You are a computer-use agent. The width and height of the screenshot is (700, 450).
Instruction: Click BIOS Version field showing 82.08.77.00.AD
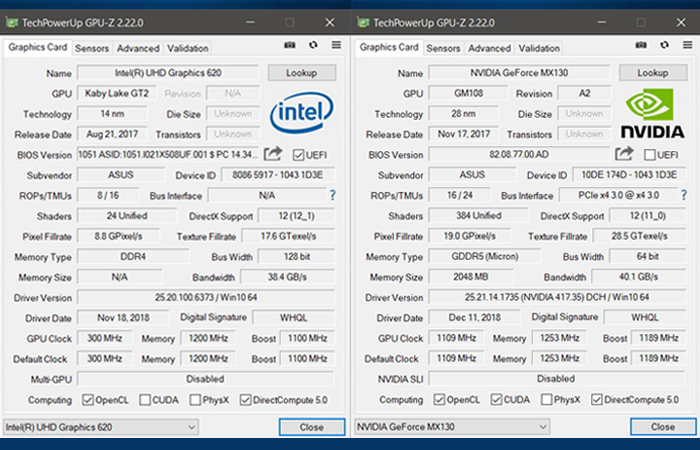point(519,154)
